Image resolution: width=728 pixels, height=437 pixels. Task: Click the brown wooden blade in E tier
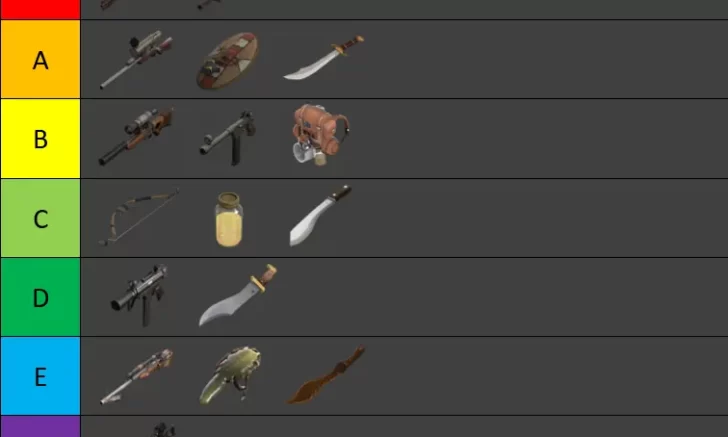[x=326, y=374]
